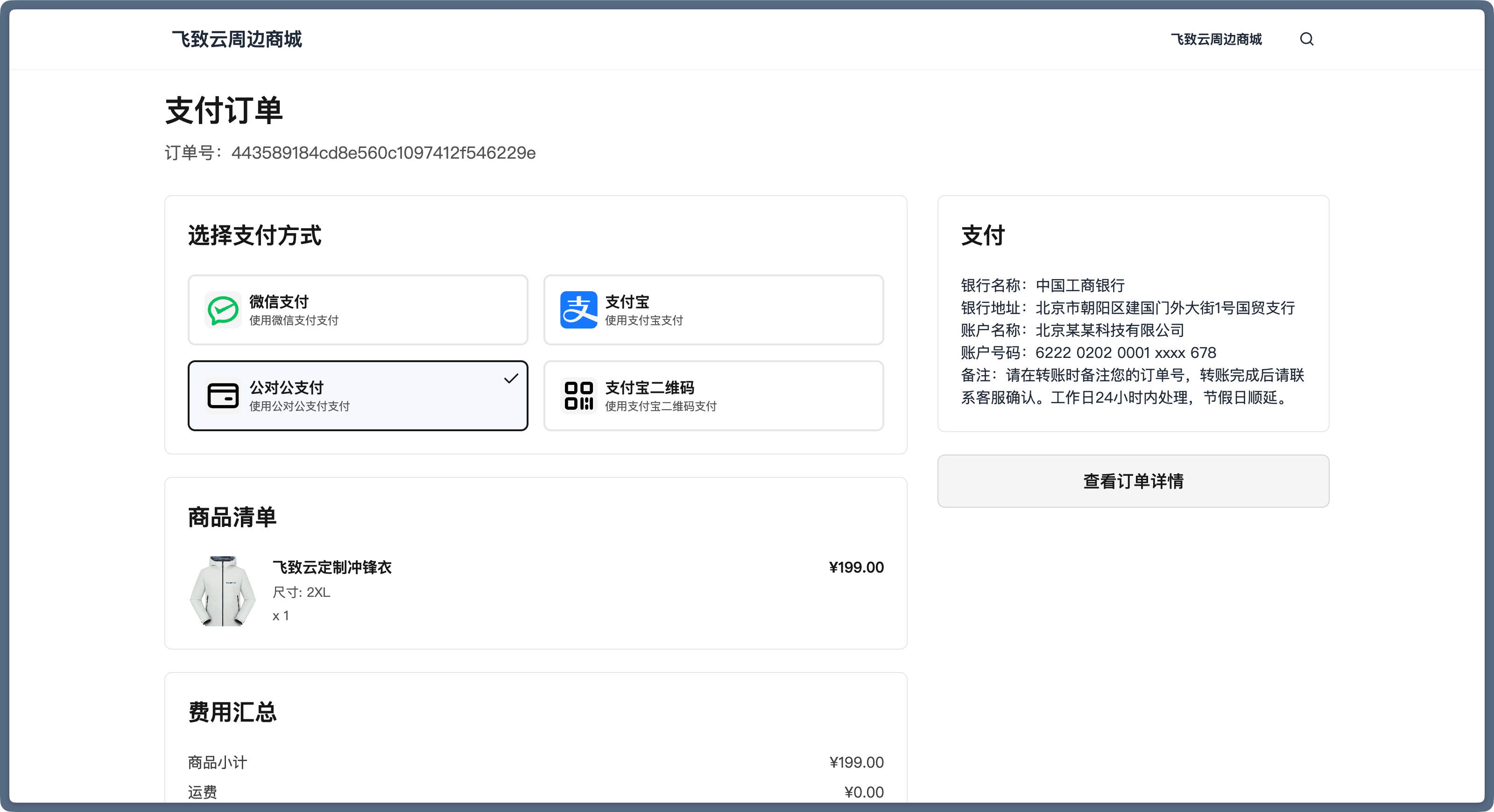Click the ¥199.00 product price
This screenshot has height=812, width=1494.
[x=855, y=567]
